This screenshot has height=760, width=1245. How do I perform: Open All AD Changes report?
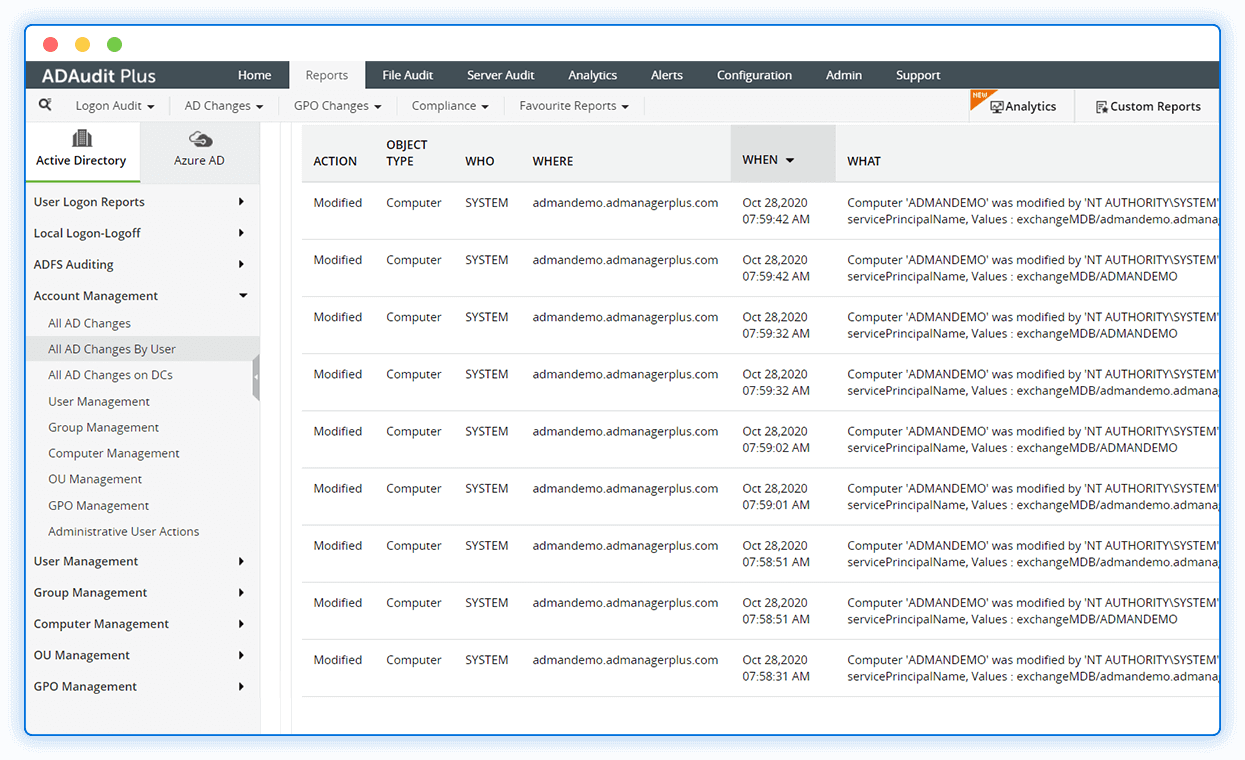click(90, 323)
